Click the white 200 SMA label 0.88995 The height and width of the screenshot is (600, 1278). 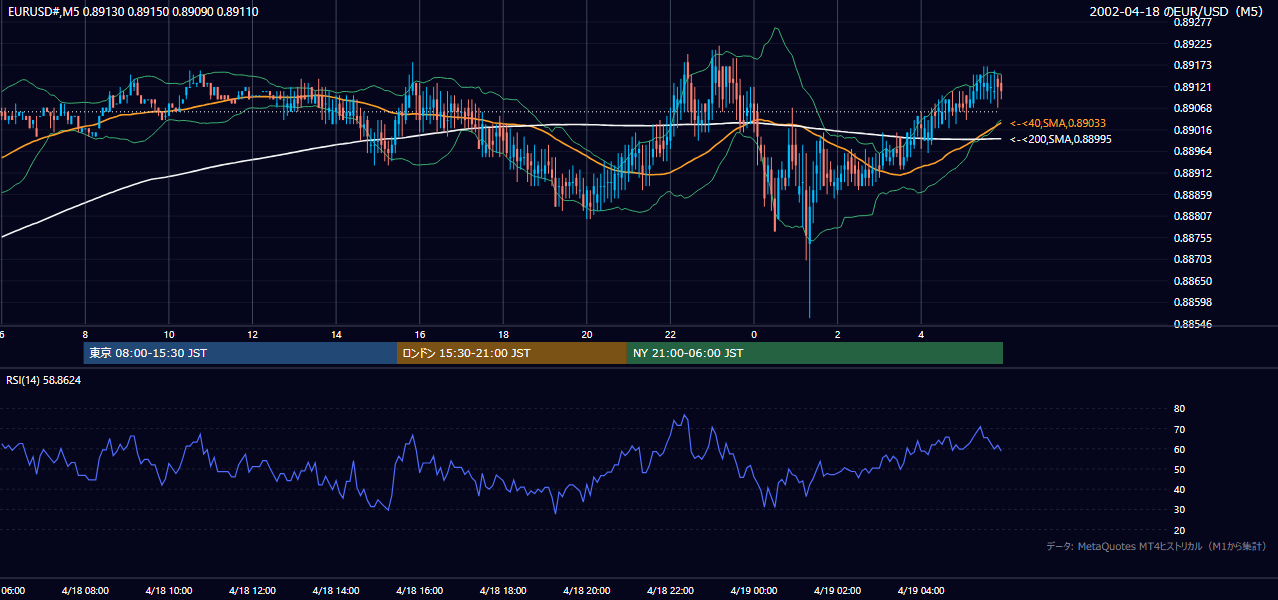(1060, 139)
